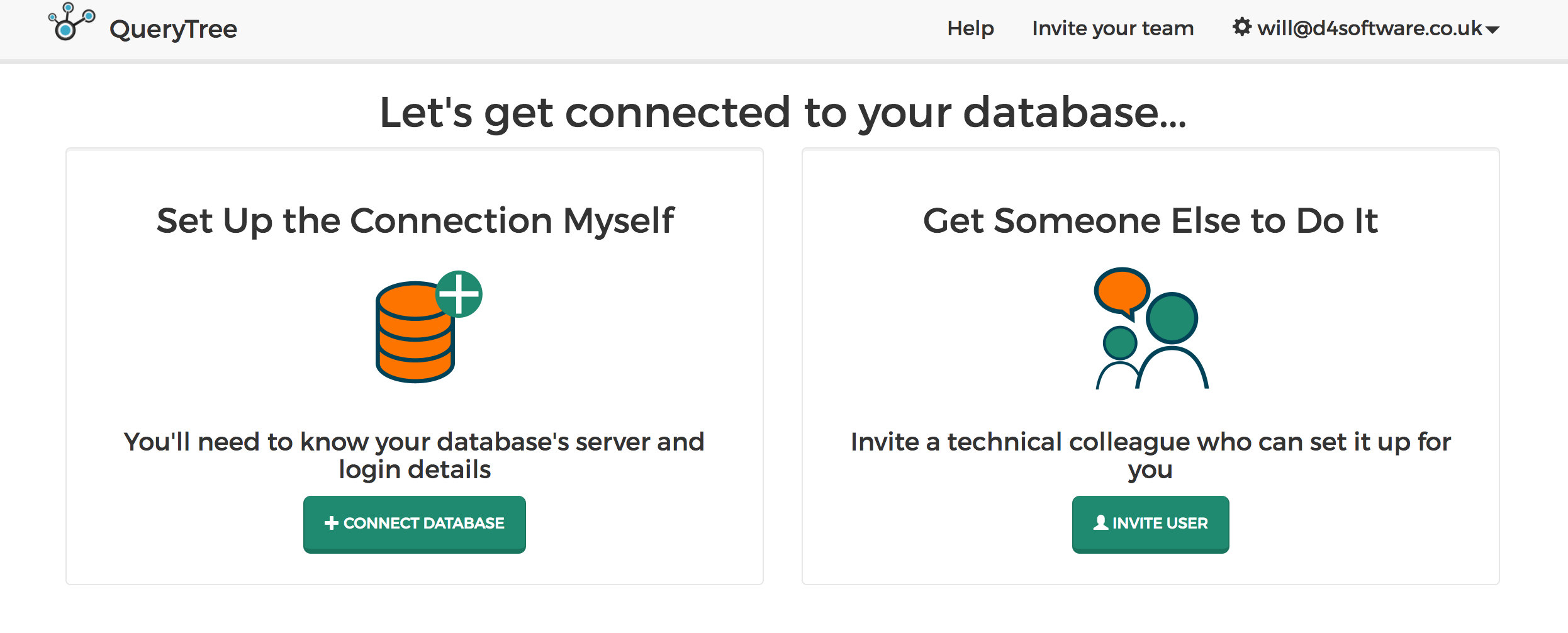Expand the caret arrow beside the email
Screen dimensions: 1568x633
[1492, 30]
